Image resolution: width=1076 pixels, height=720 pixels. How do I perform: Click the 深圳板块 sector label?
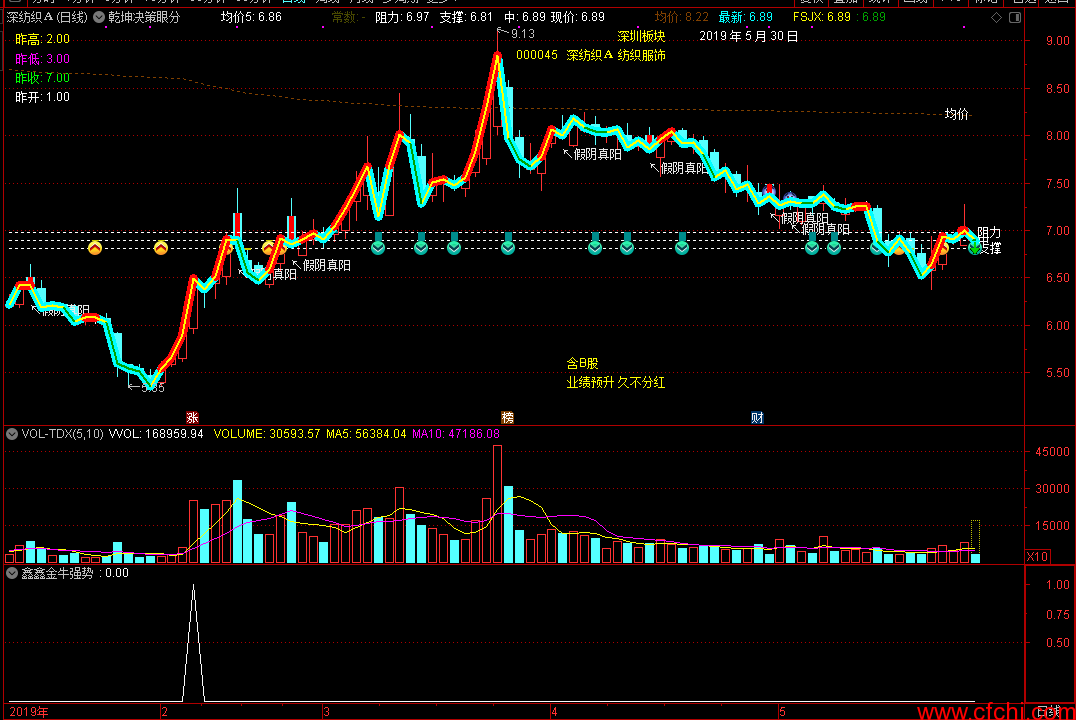tap(641, 36)
